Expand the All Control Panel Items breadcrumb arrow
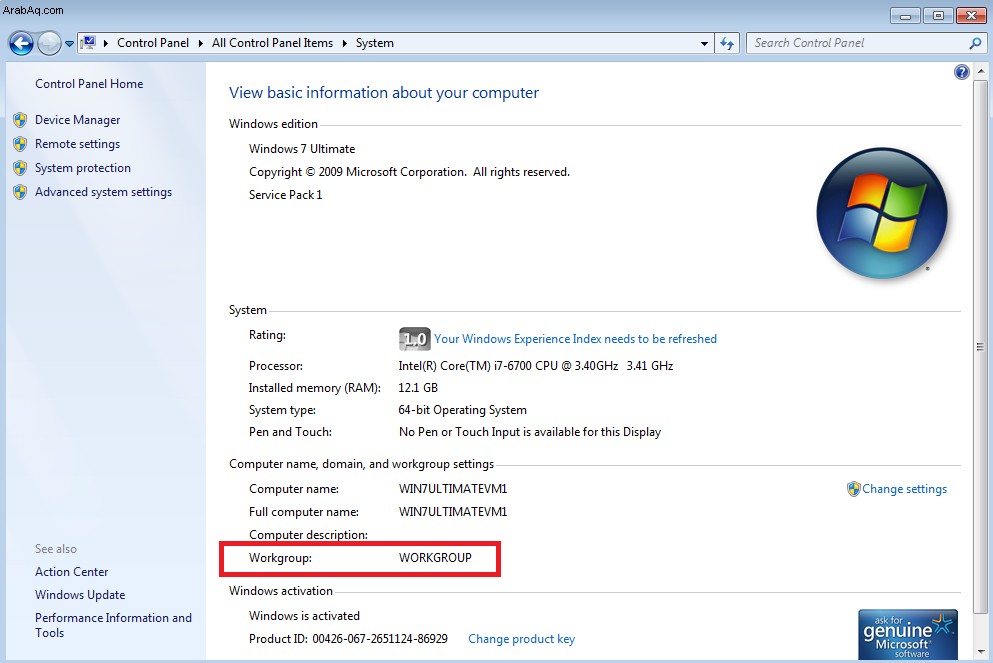993x663 pixels. [345, 43]
